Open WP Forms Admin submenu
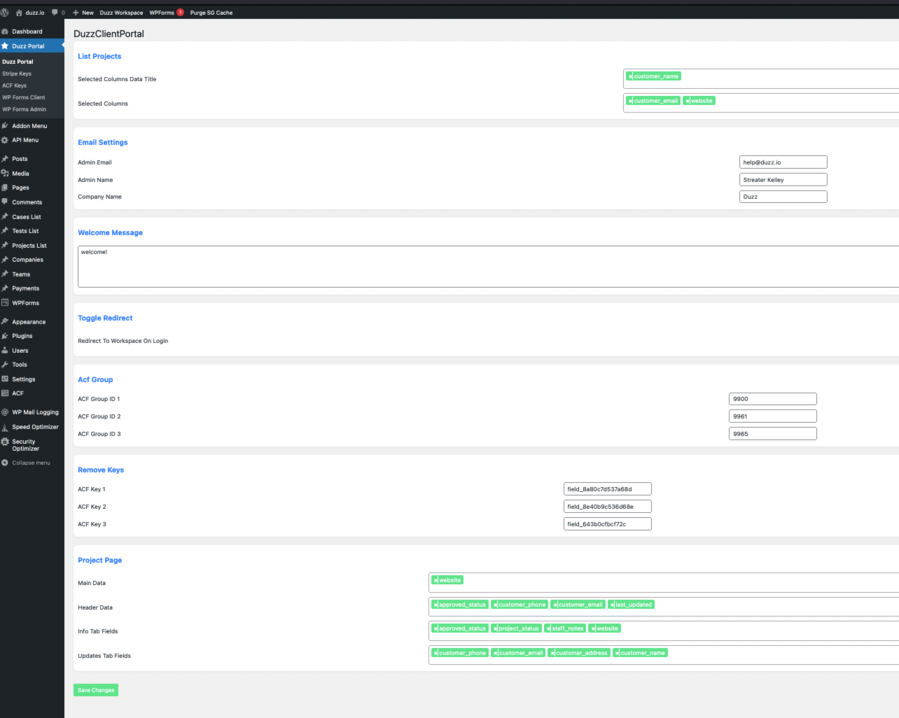The image size is (899, 718). pyautogui.click(x=24, y=109)
